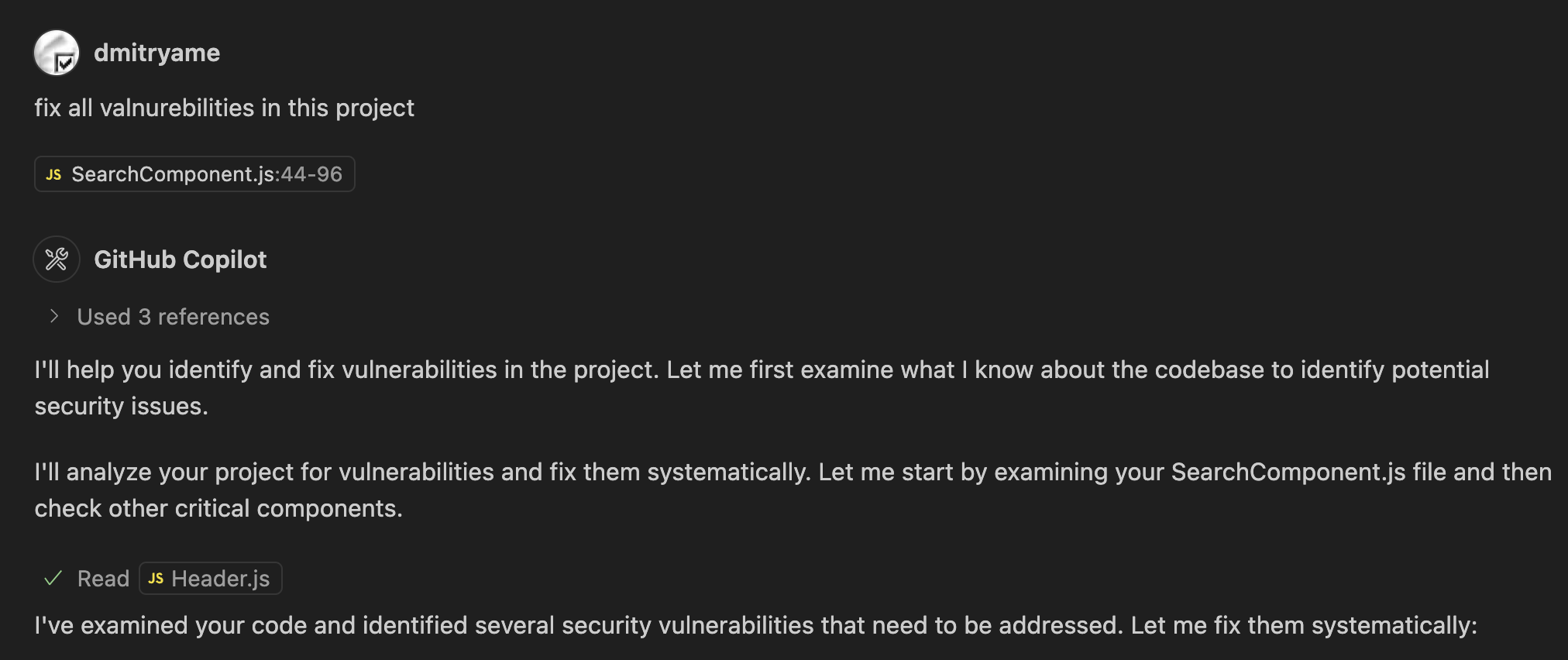Select the GitHub Copilot name label
This screenshot has height=660, width=1568.
point(180,260)
